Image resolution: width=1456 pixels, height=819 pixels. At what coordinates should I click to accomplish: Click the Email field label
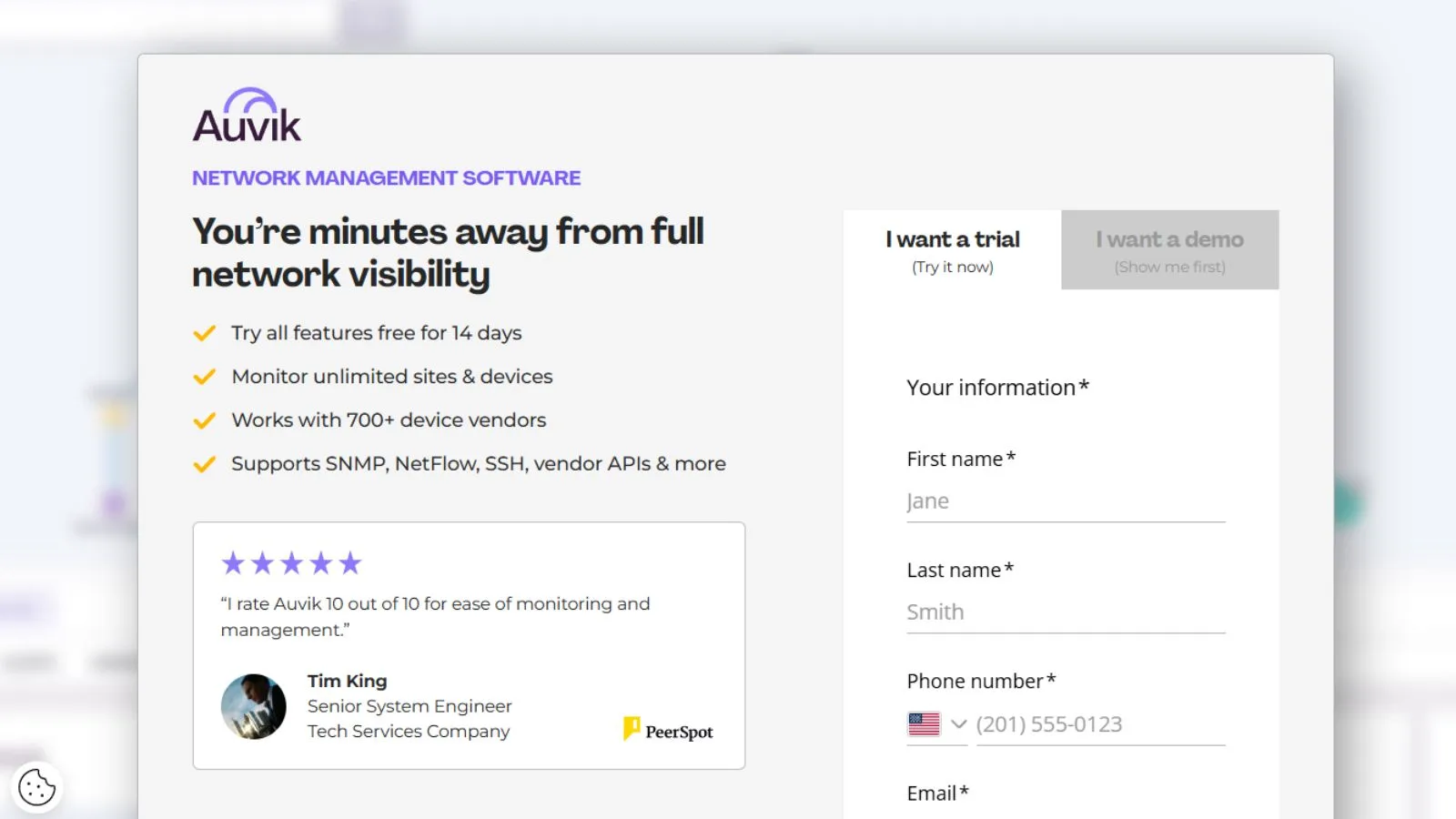(x=937, y=794)
